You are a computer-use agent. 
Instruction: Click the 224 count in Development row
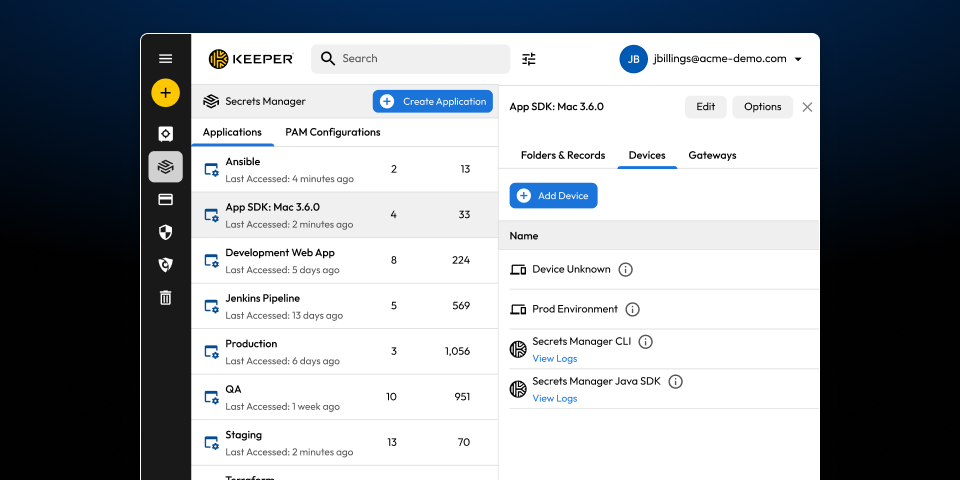[x=461, y=260]
